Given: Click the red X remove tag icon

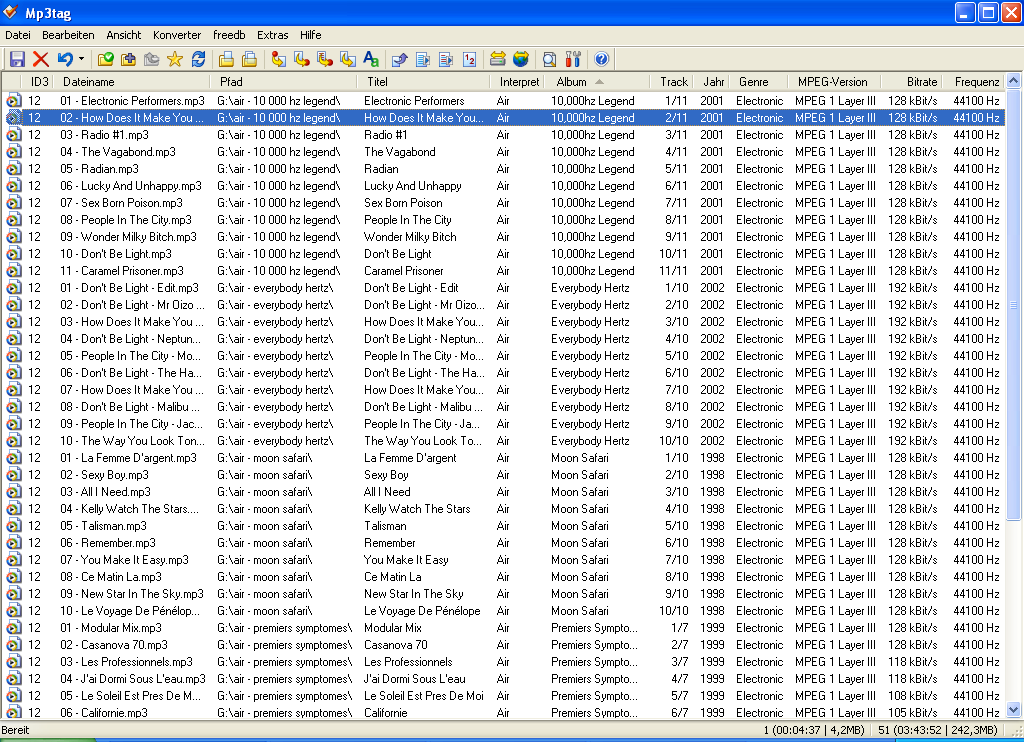Looking at the screenshot, I should (41, 60).
